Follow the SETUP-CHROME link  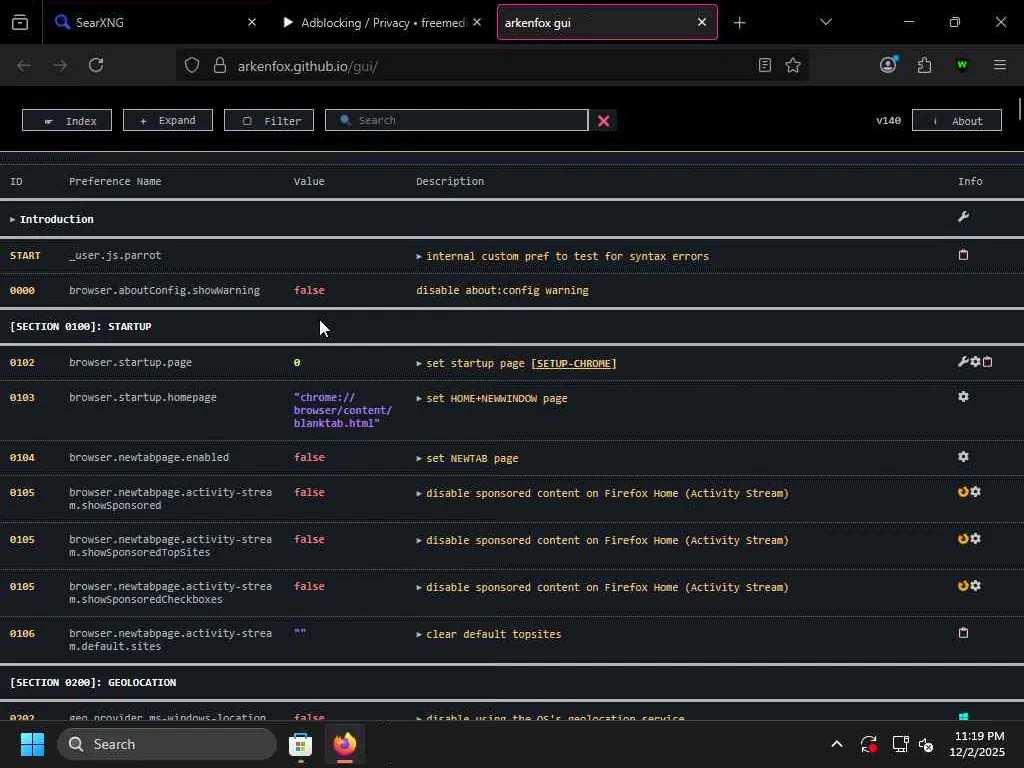573,364
